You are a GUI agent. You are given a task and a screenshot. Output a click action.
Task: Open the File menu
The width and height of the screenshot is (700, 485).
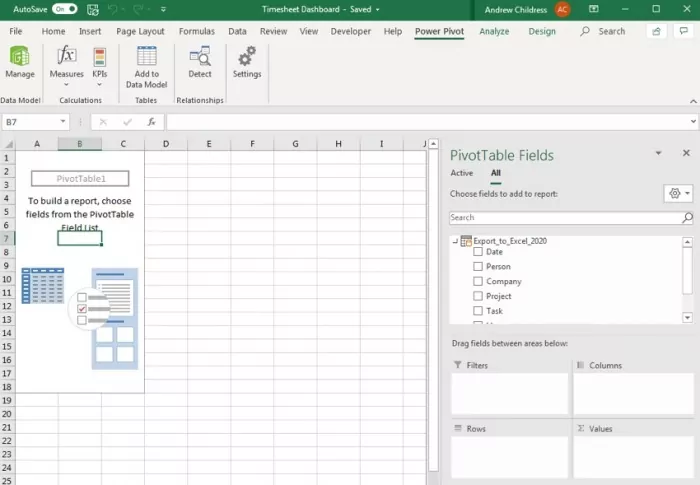16,31
